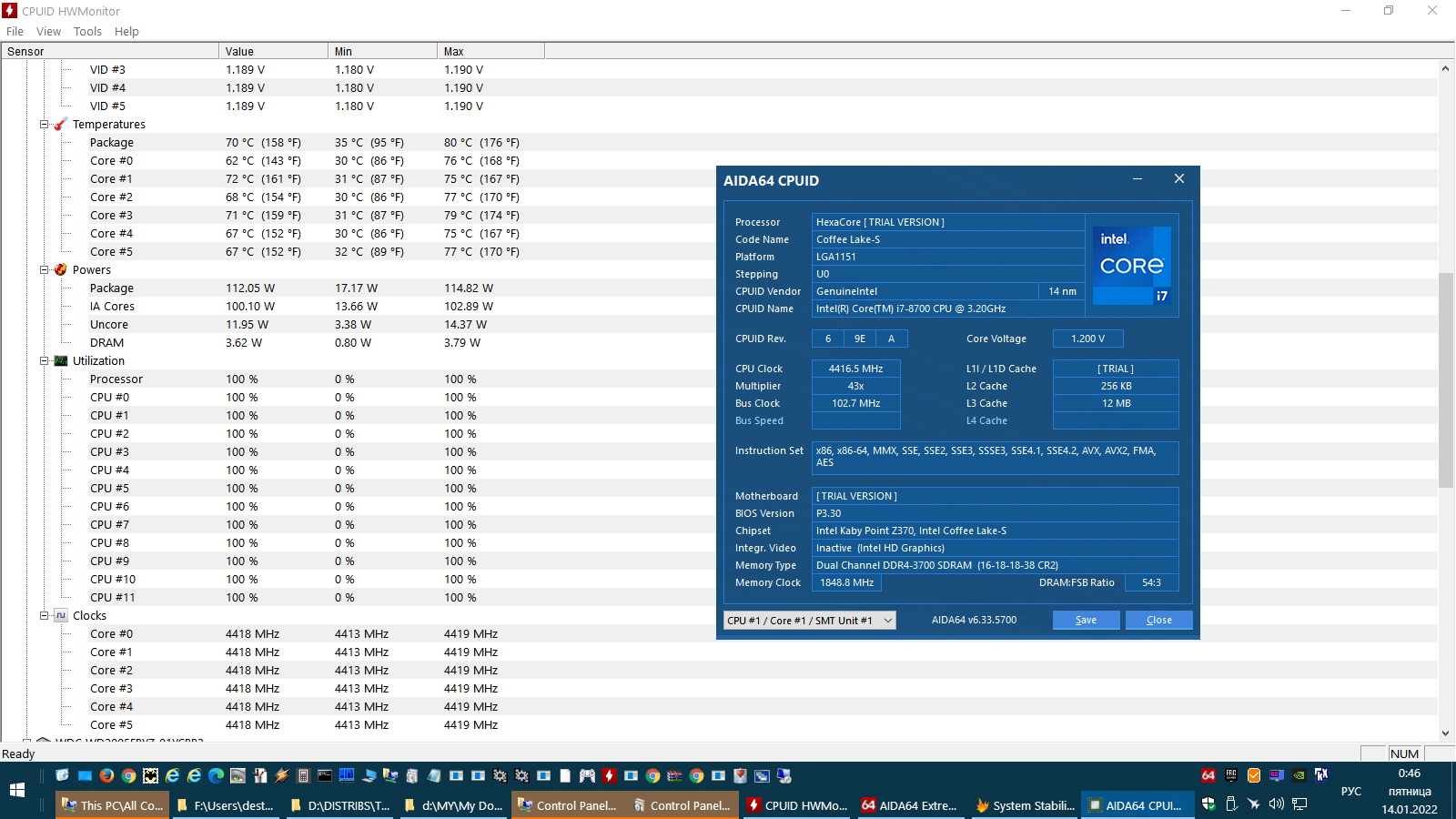Screen dimensions: 1456x819
Task: Select the Package temperature row
Action: (719, 143)
